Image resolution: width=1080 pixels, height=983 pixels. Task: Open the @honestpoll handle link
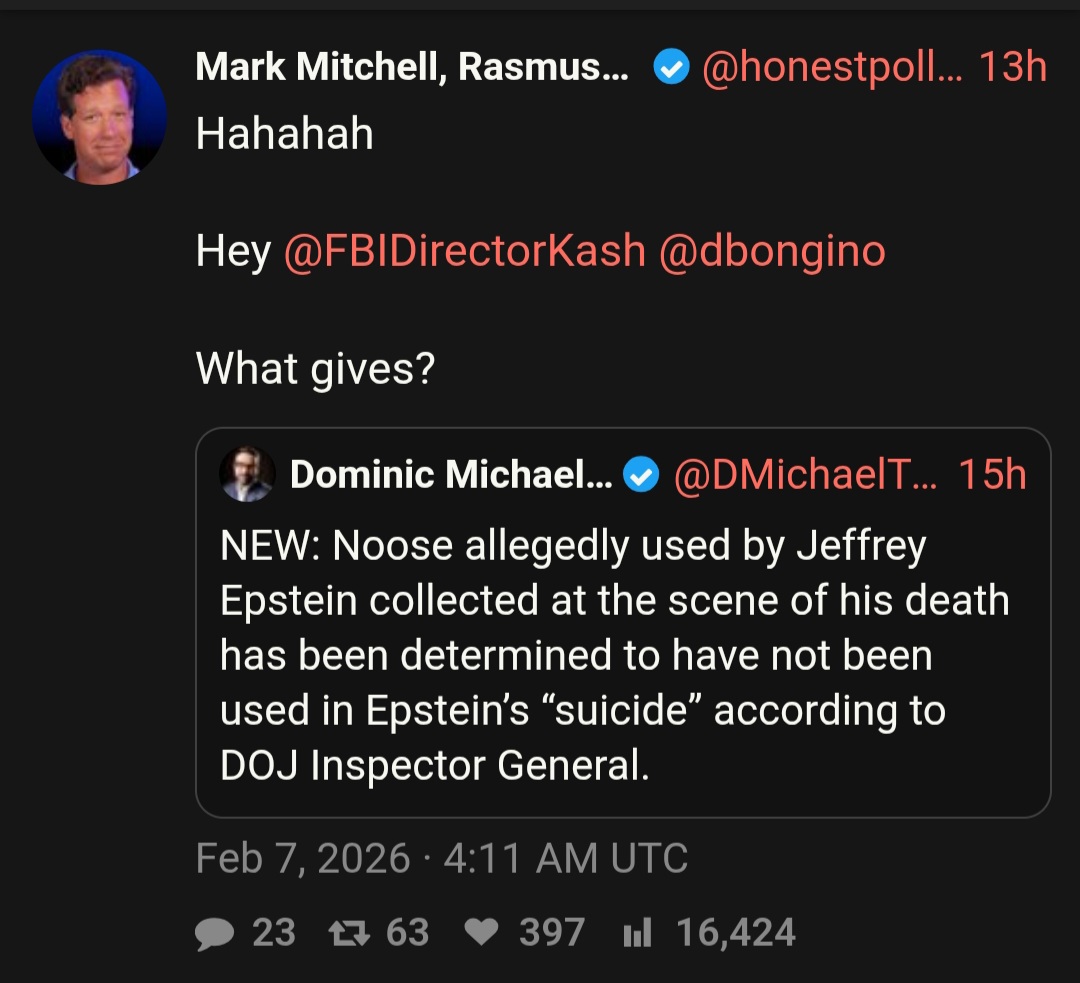pyautogui.click(x=830, y=68)
